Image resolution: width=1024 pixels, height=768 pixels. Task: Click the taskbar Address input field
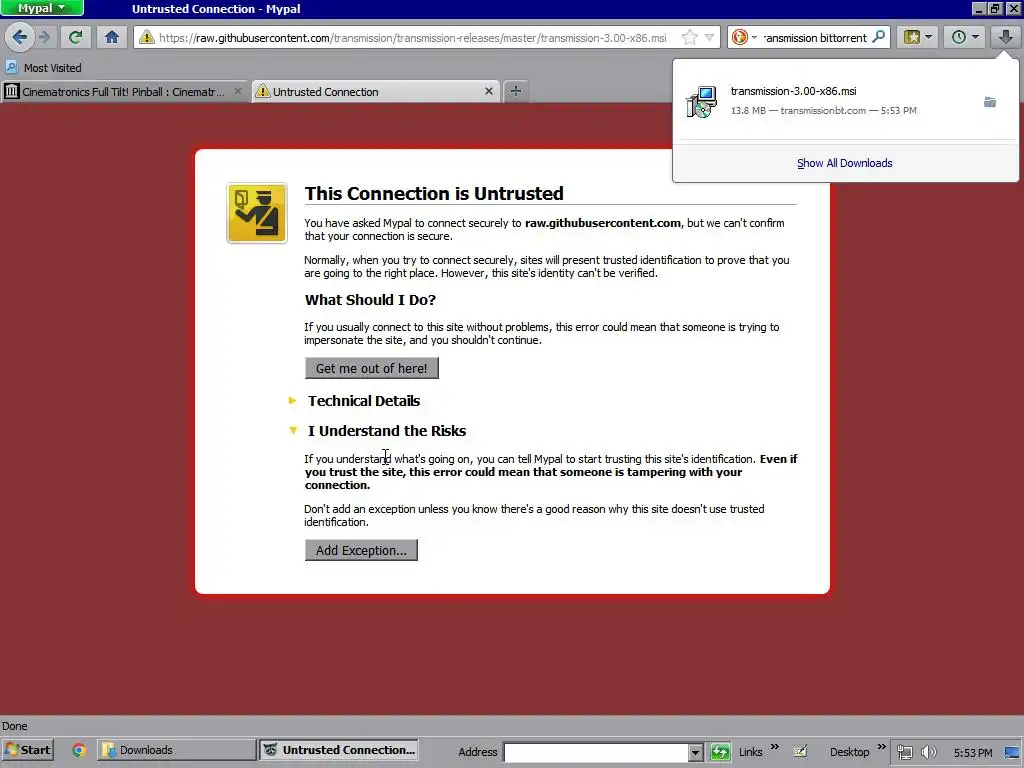(596, 752)
